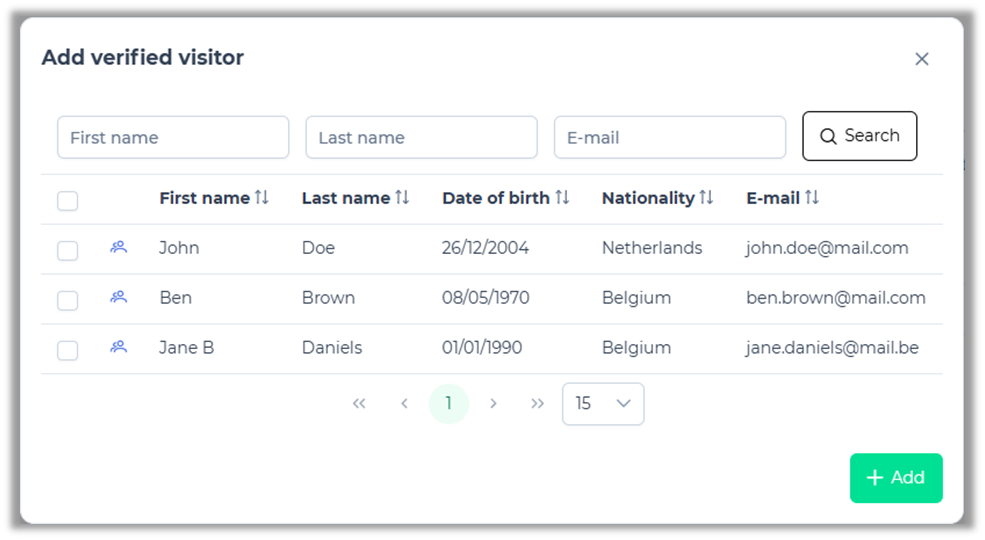Tick the select-all header checkbox
985x540 pixels.
pos(68,201)
